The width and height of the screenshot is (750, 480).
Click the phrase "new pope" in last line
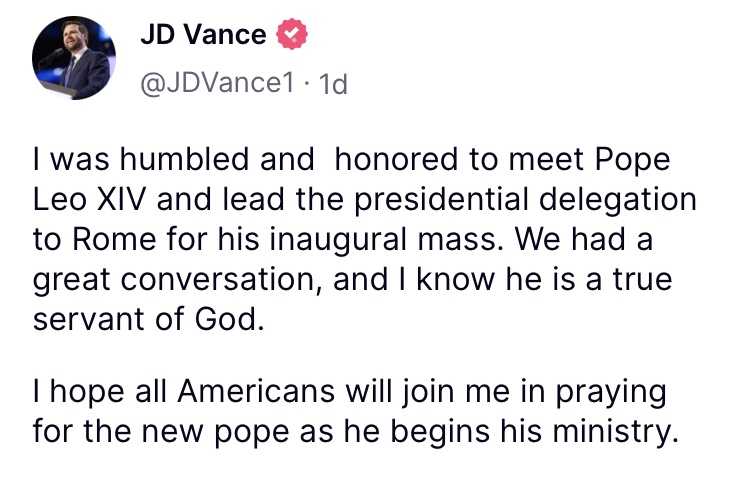pyautogui.click(x=216, y=432)
